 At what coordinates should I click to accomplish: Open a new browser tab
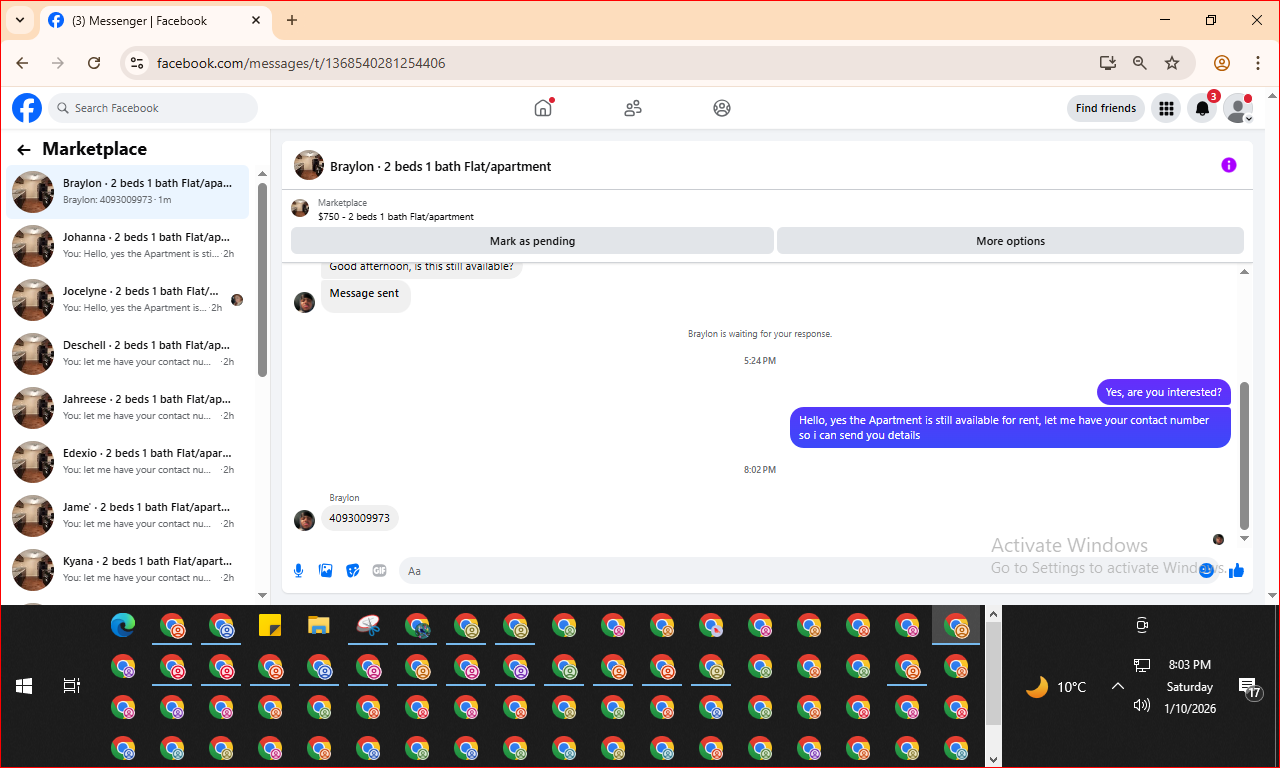[292, 20]
